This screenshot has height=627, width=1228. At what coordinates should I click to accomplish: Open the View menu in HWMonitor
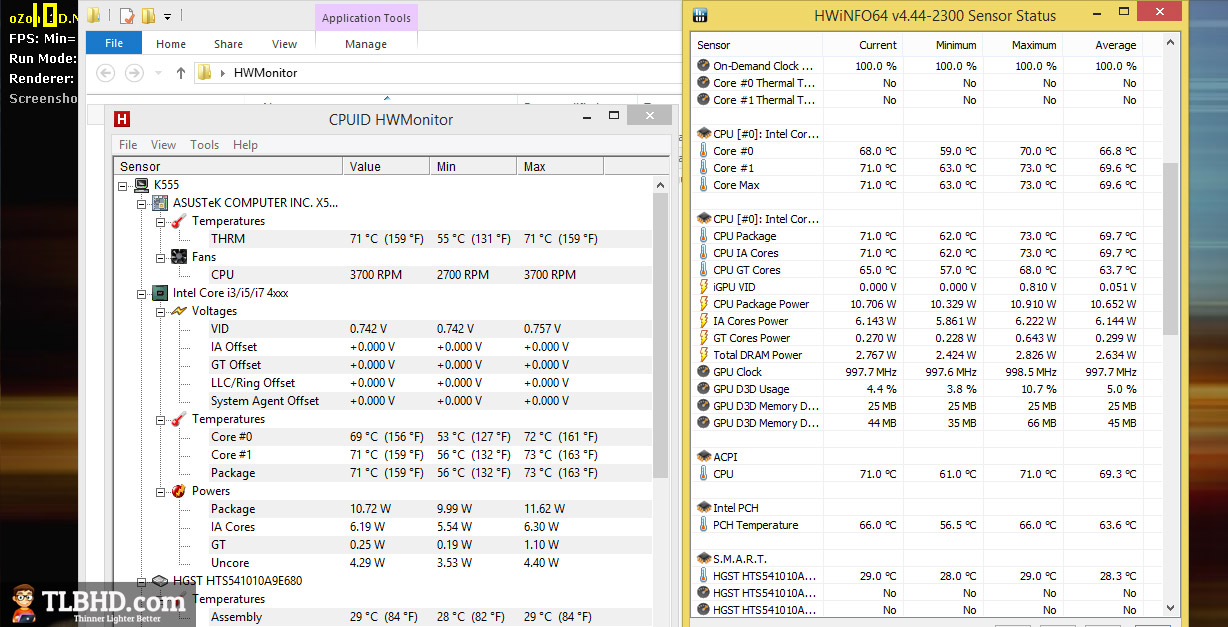click(x=163, y=145)
